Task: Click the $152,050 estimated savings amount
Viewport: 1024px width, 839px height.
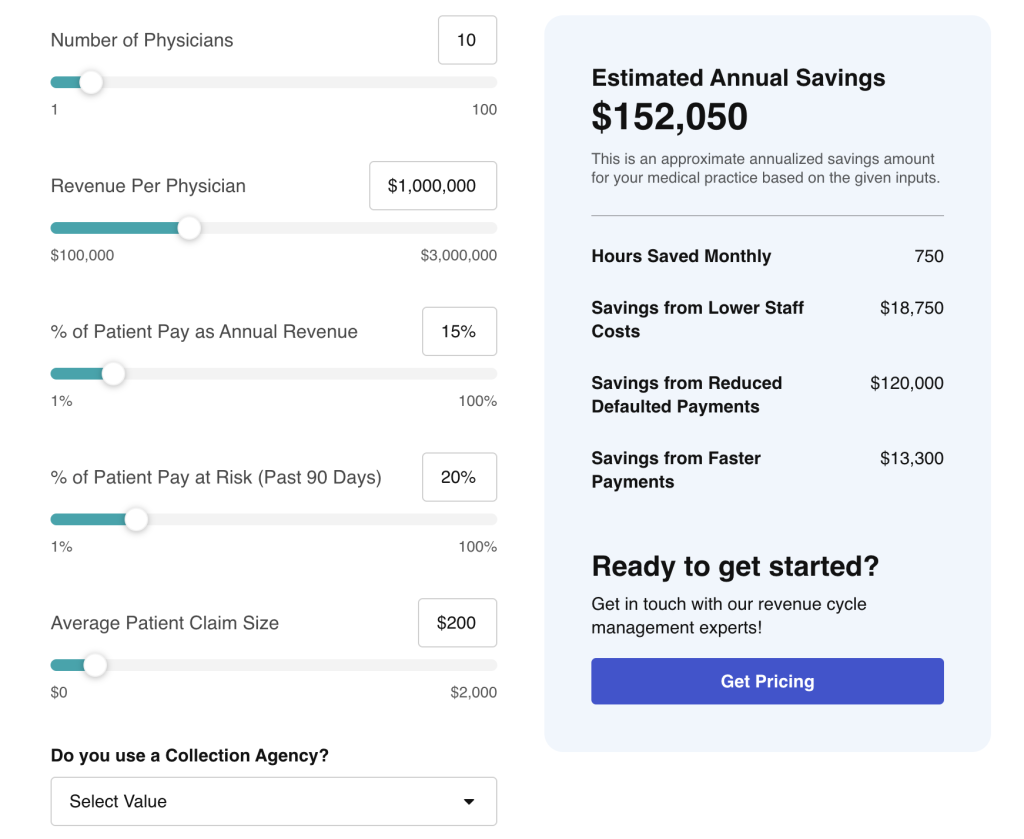Action: click(x=669, y=117)
